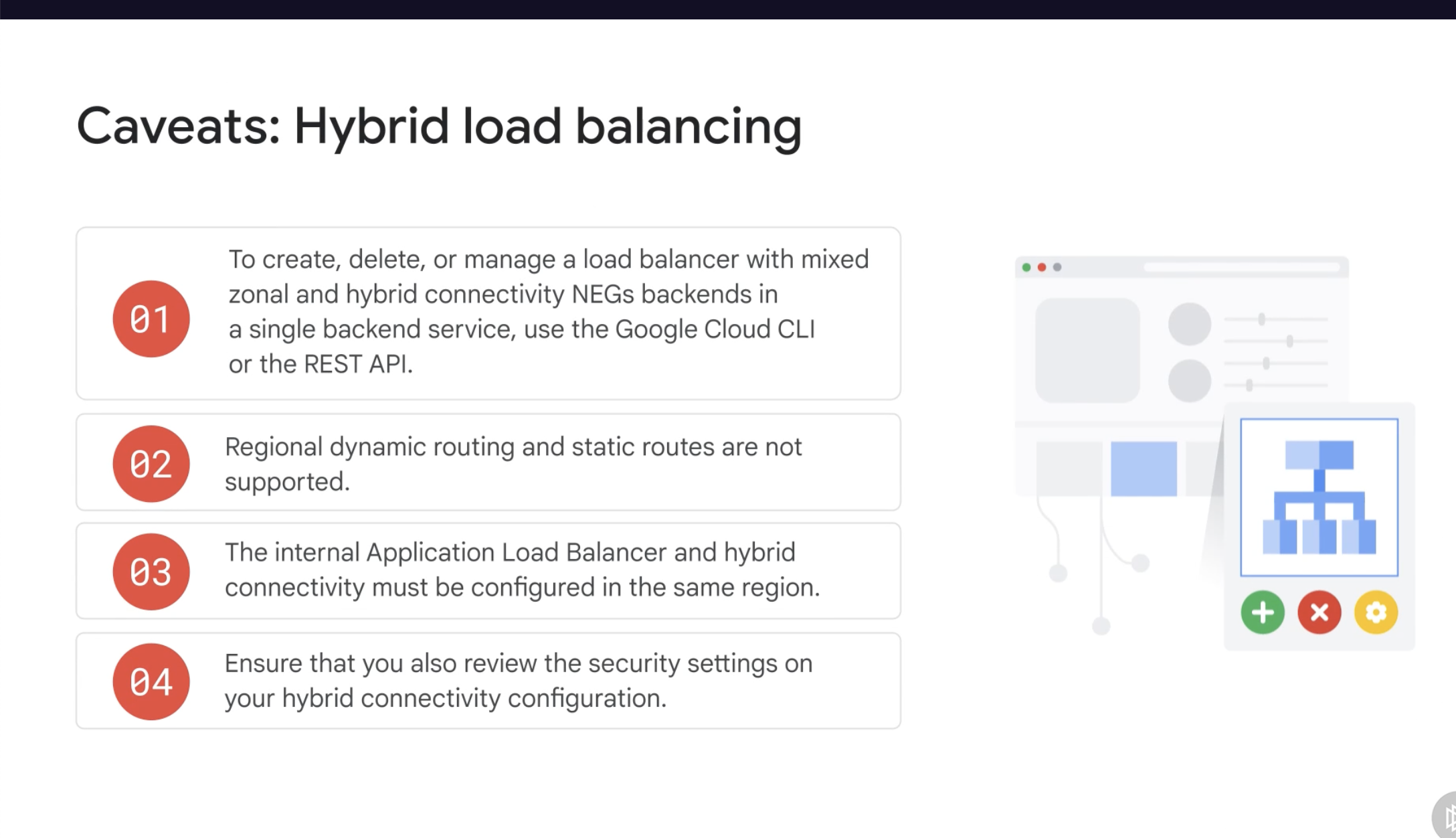Image resolution: width=1456 pixels, height=838 pixels.
Task: Click the red 02 number badge
Action: [151, 463]
